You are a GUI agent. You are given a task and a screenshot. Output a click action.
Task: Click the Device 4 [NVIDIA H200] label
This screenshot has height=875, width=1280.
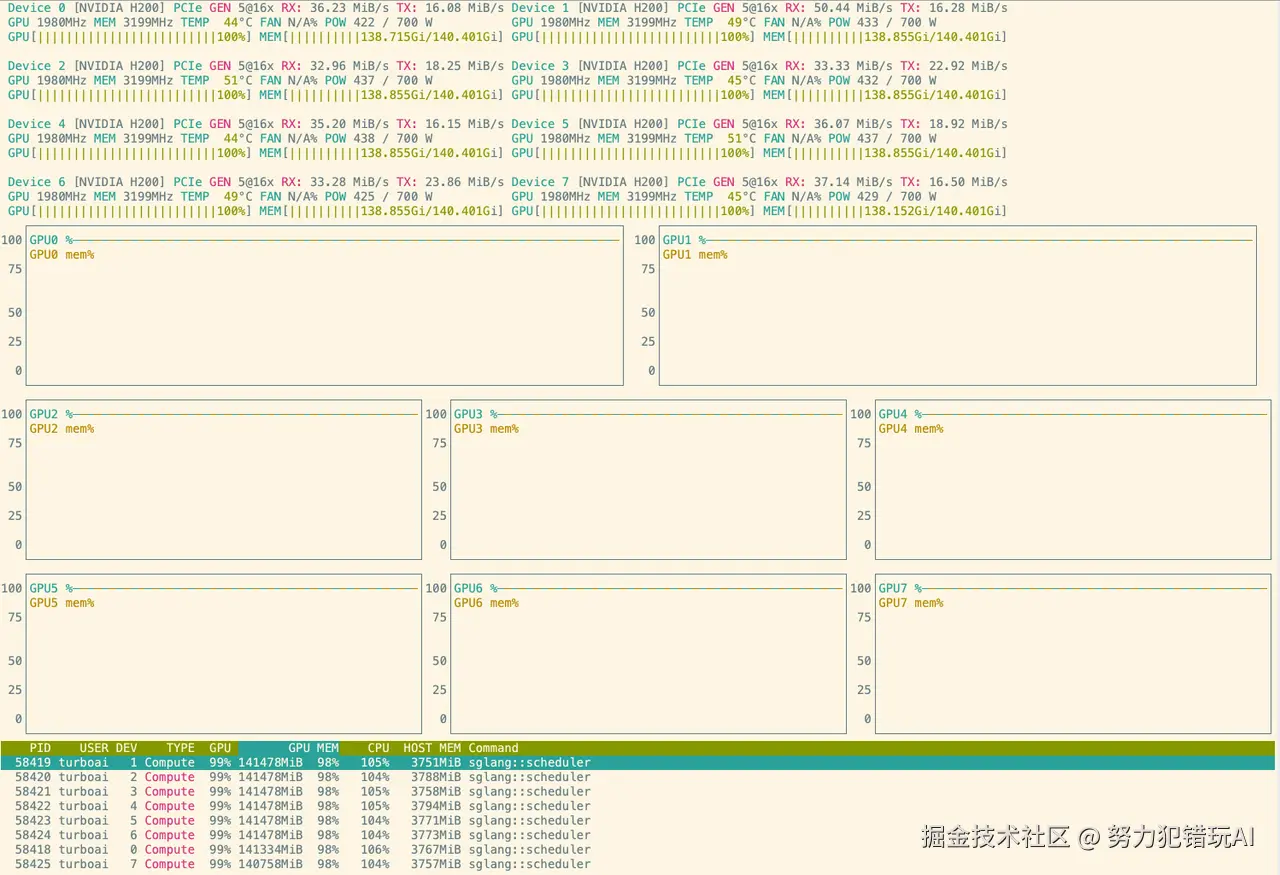87,124
